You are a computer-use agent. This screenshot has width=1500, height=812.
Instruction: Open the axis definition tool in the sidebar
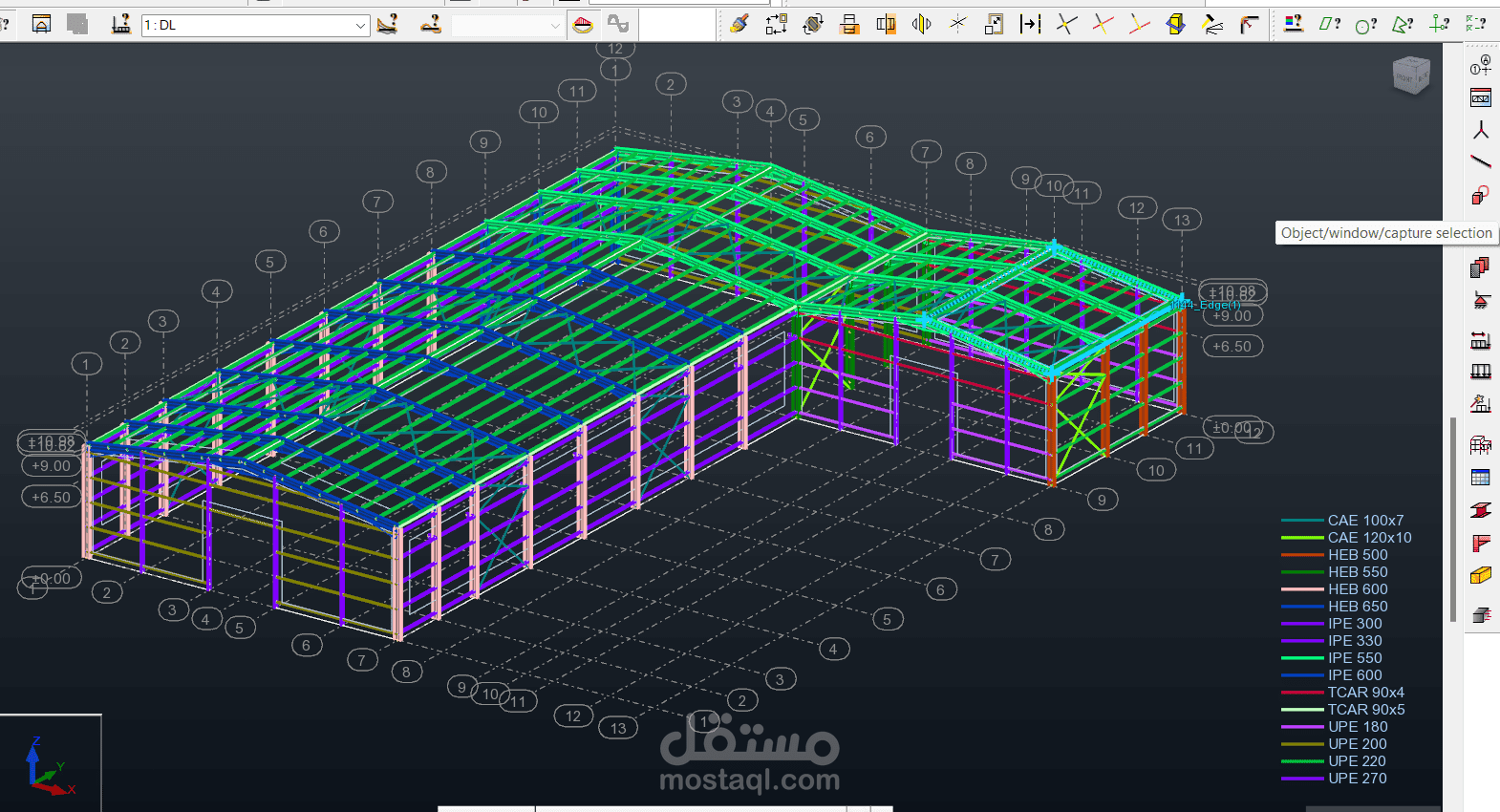pos(1481,65)
